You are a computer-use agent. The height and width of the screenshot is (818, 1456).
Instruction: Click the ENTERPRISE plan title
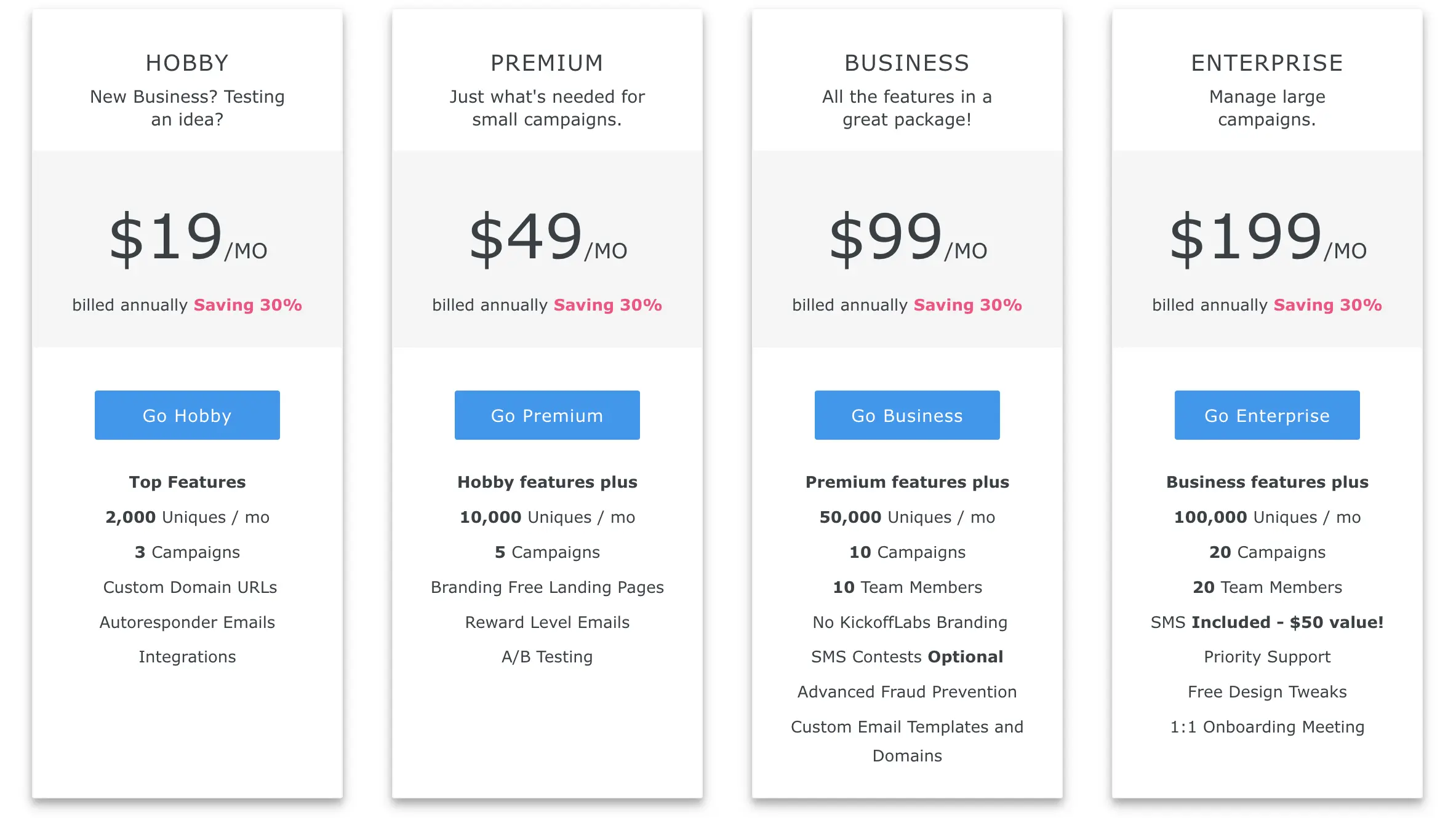tap(1267, 63)
